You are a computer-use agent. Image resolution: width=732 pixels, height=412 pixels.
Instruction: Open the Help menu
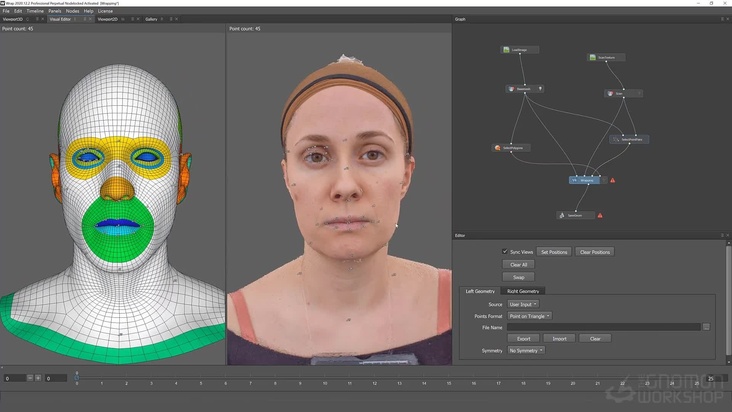tap(89, 11)
